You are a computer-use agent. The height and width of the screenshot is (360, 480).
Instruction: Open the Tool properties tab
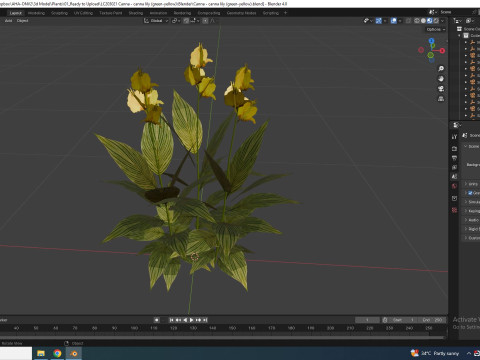pyautogui.click(x=454, y=137)
